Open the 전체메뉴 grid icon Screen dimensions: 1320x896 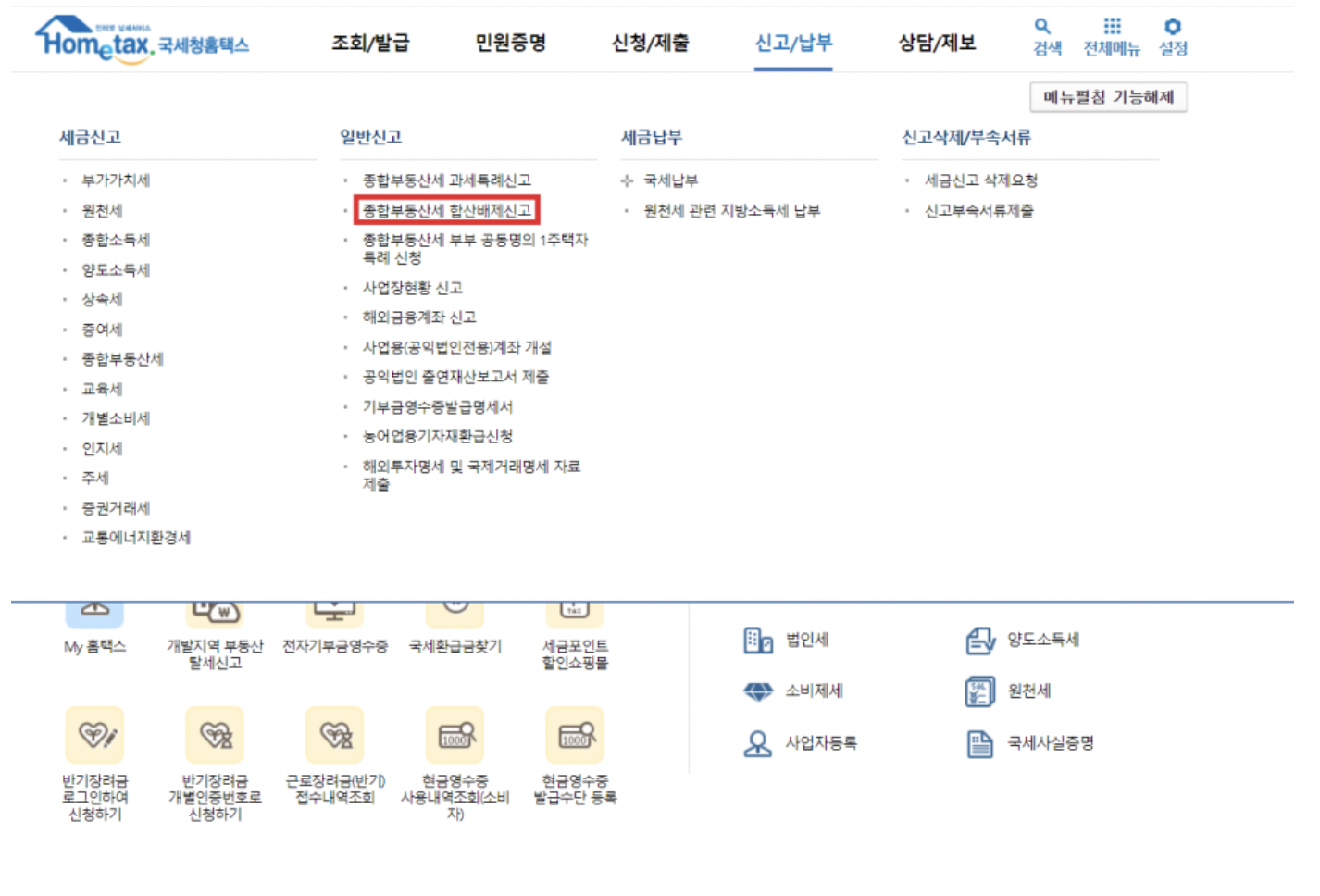coord(1111,39)
